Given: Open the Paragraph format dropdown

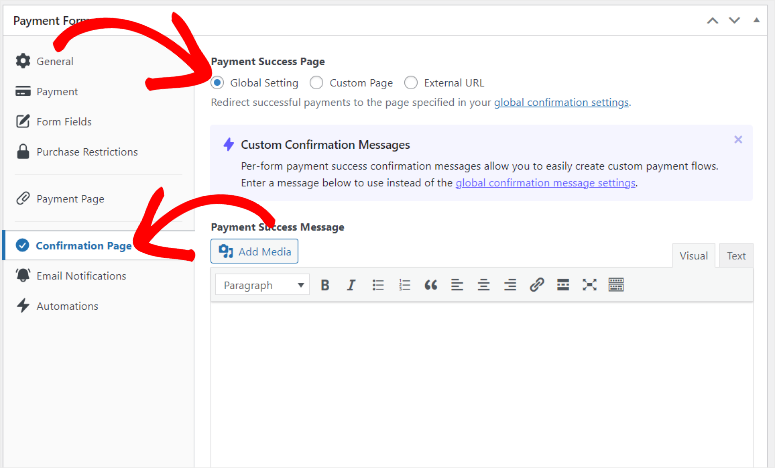Looking at the screenshot, I should [x=262, y=285].
